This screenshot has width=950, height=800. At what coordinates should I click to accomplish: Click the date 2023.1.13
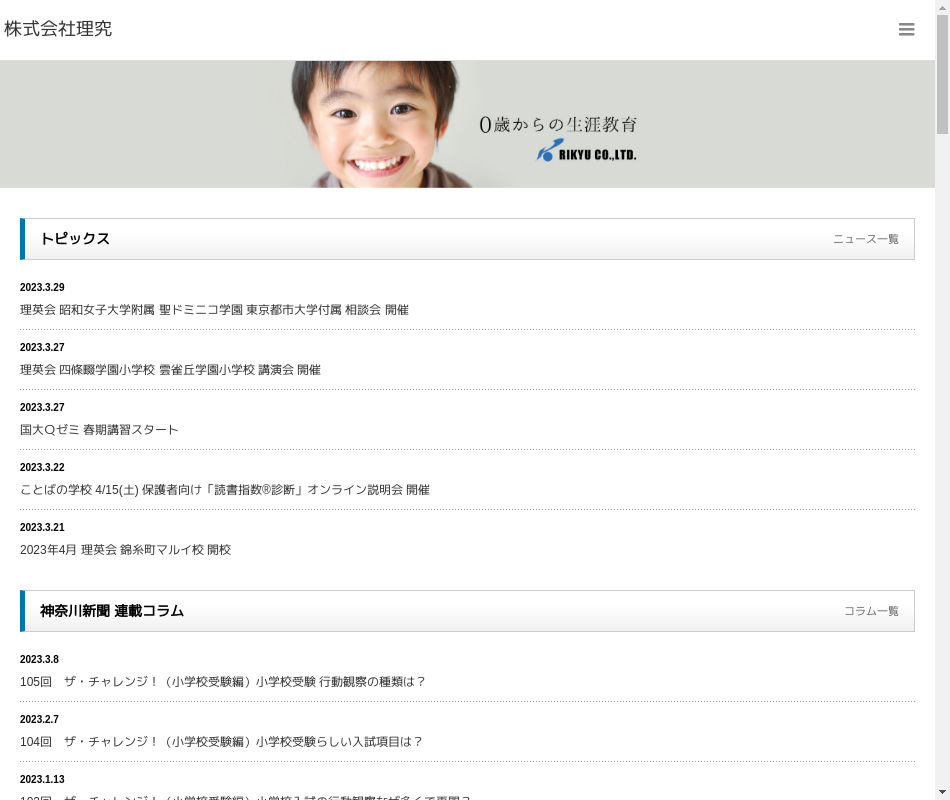coord(42,779)
